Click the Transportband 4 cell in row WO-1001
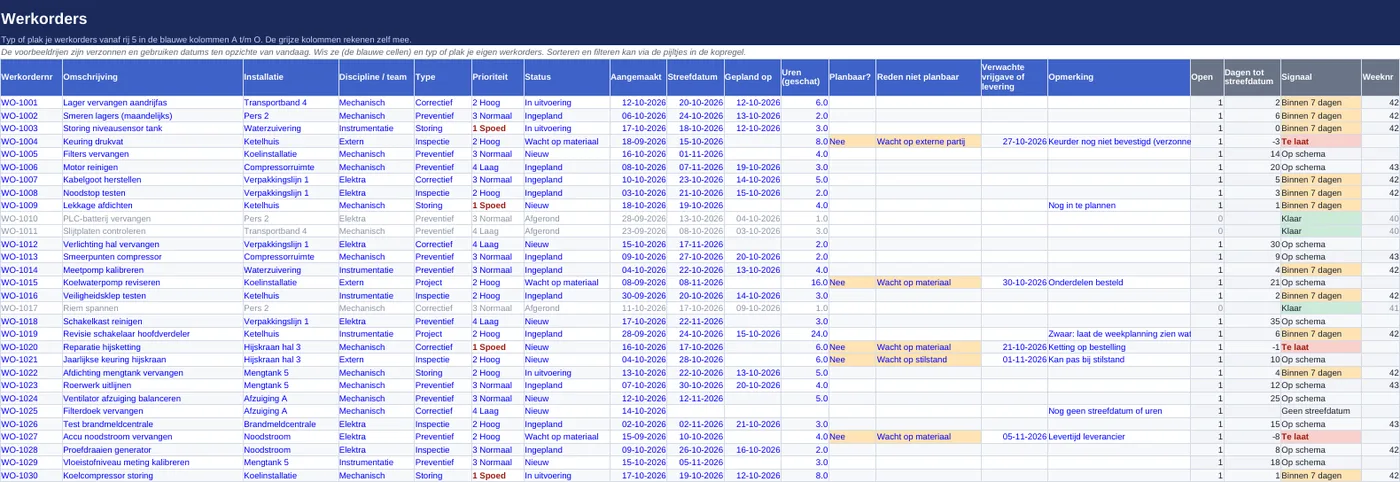 (289, 103)
